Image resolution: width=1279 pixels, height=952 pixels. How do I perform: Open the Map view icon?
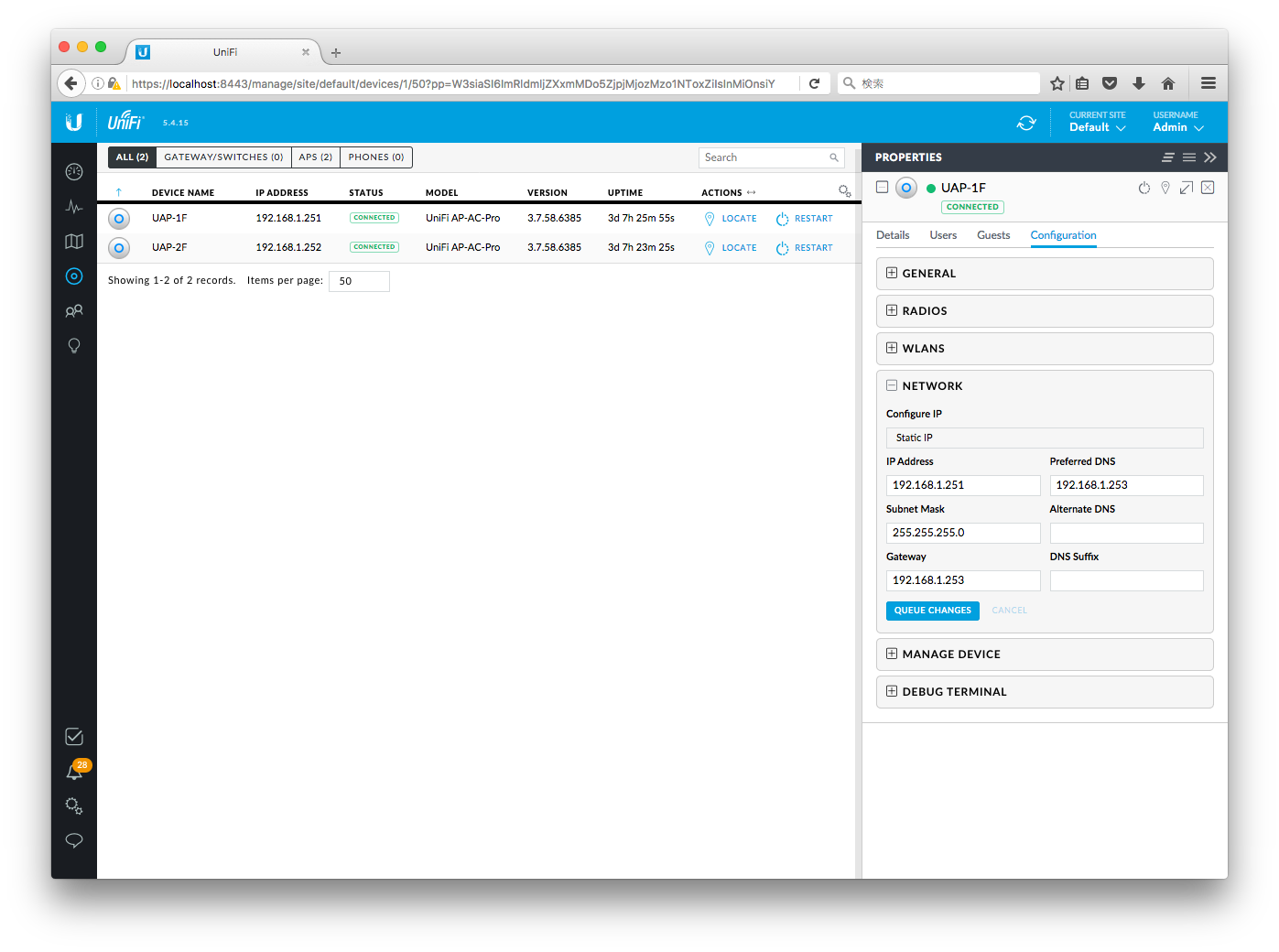74,242
